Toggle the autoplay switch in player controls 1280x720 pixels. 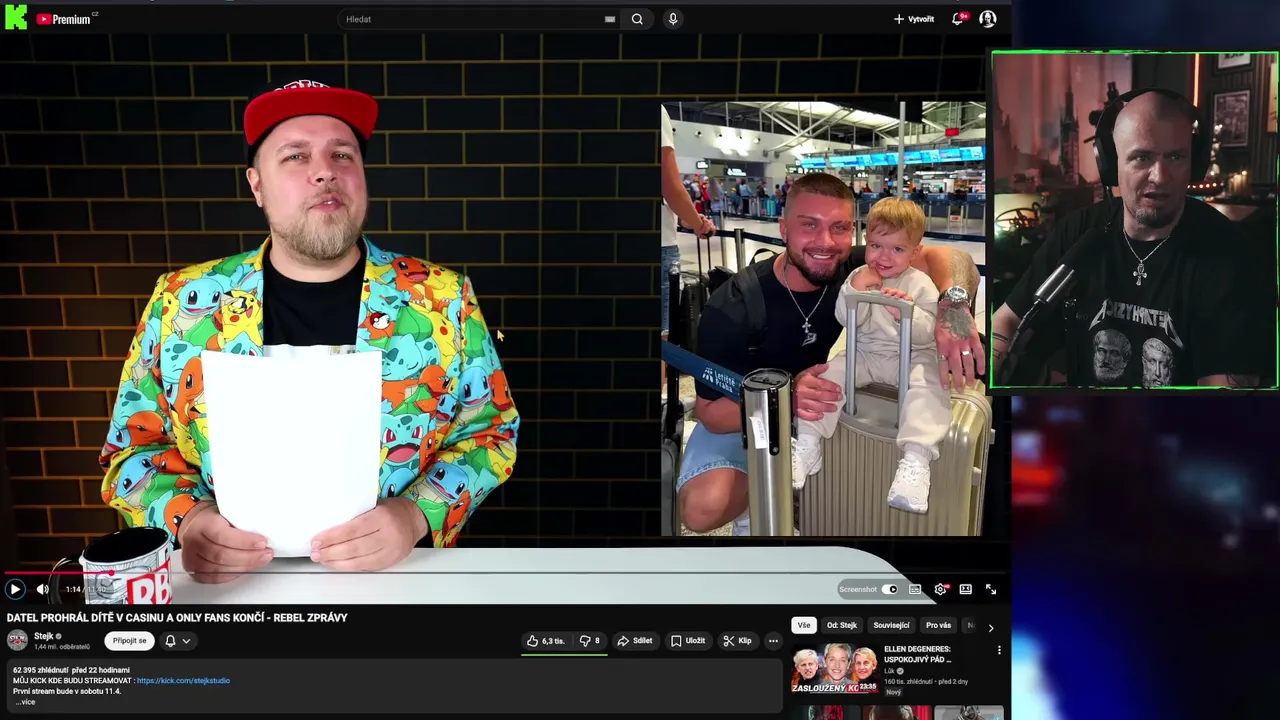coord(890,589)
